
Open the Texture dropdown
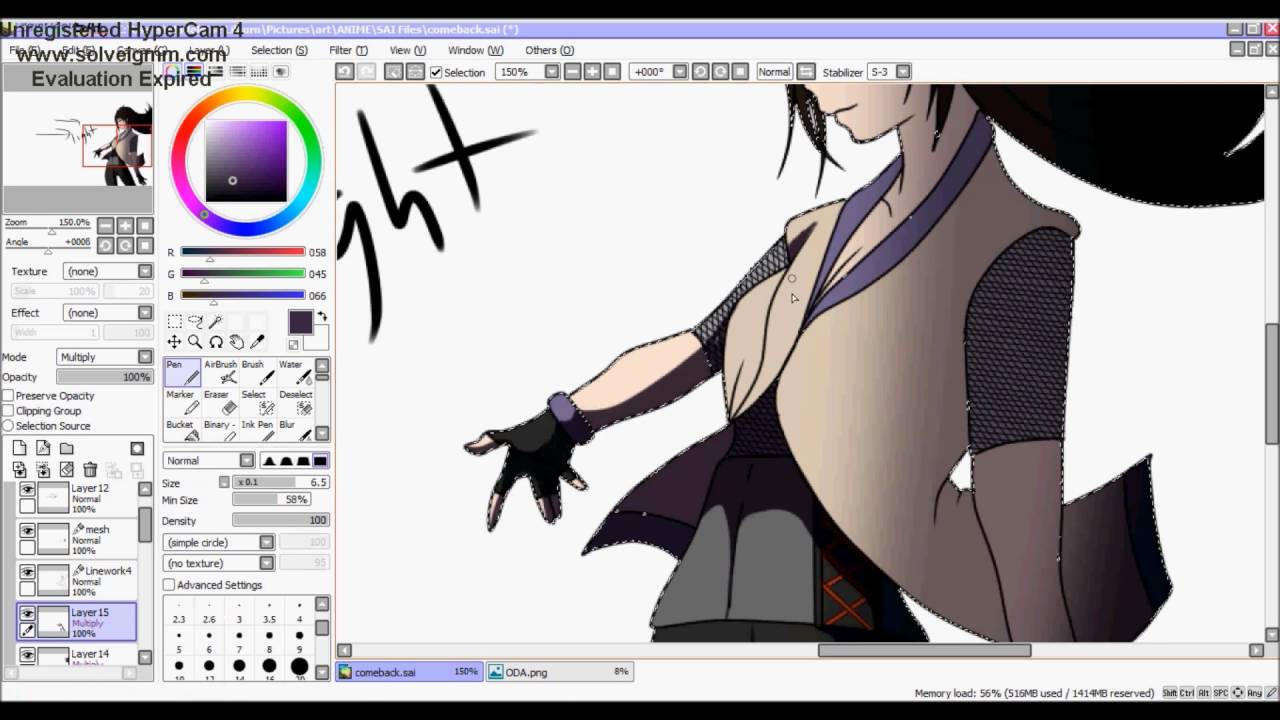pyautogui.click(x=108, y=271)
